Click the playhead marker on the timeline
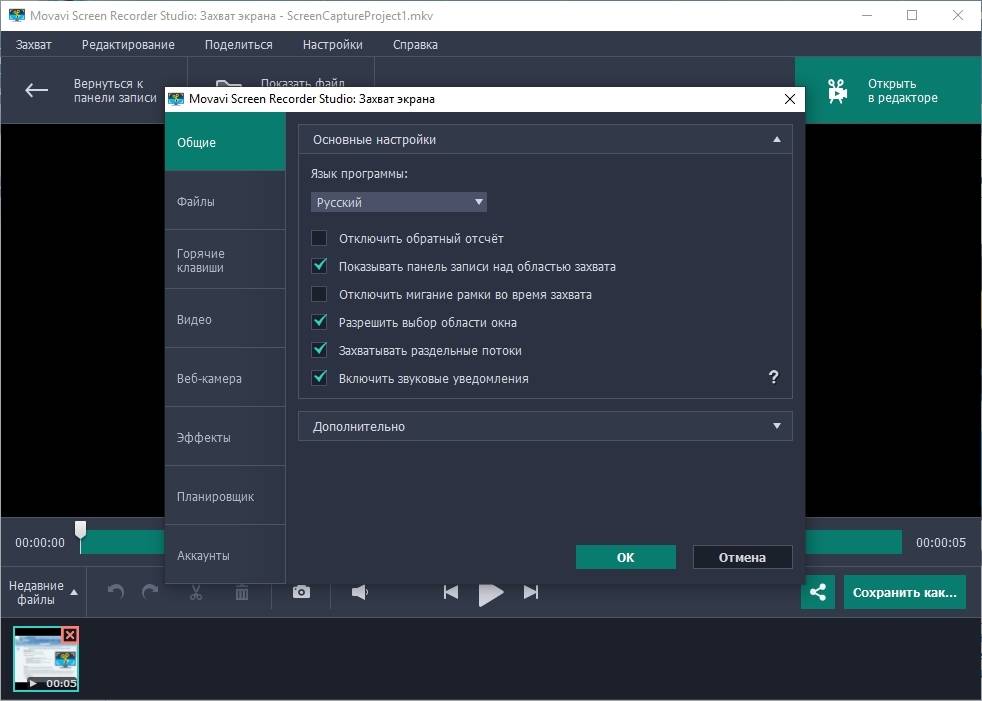 [x=81, y=532]
